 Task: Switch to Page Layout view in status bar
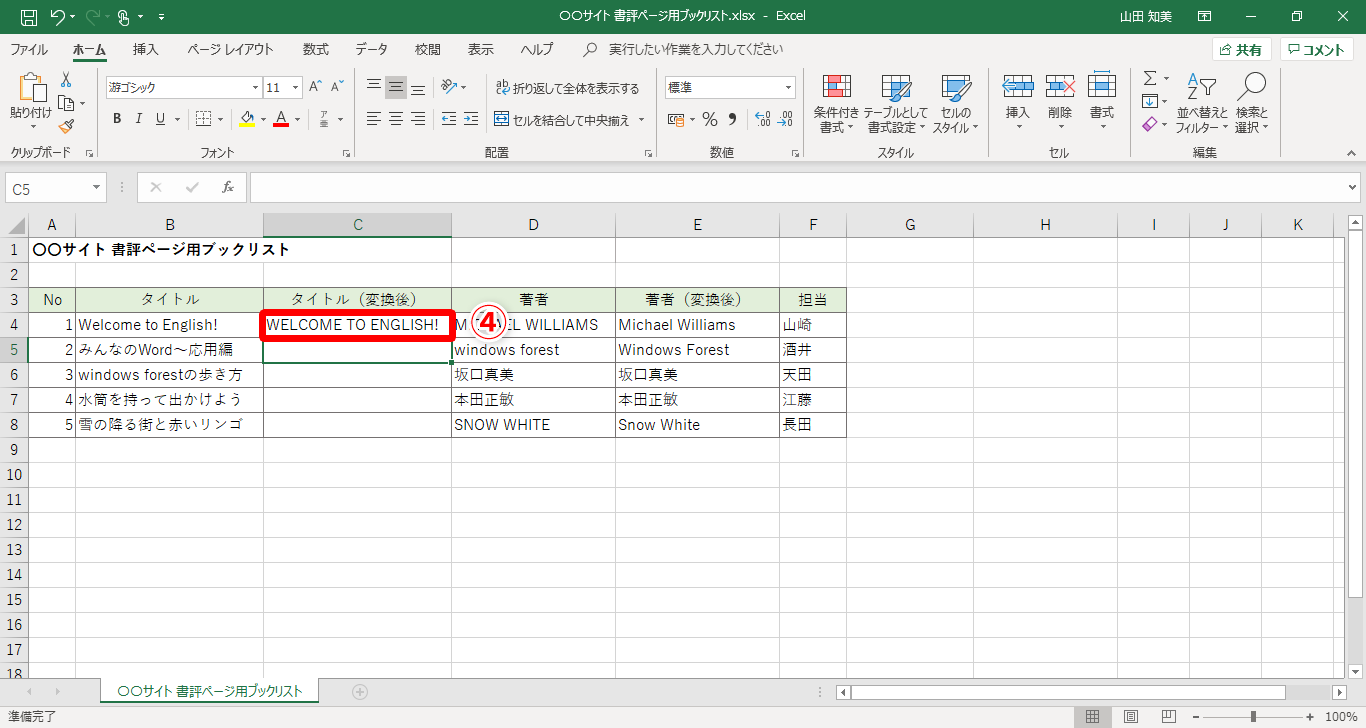pos(1130,716)
